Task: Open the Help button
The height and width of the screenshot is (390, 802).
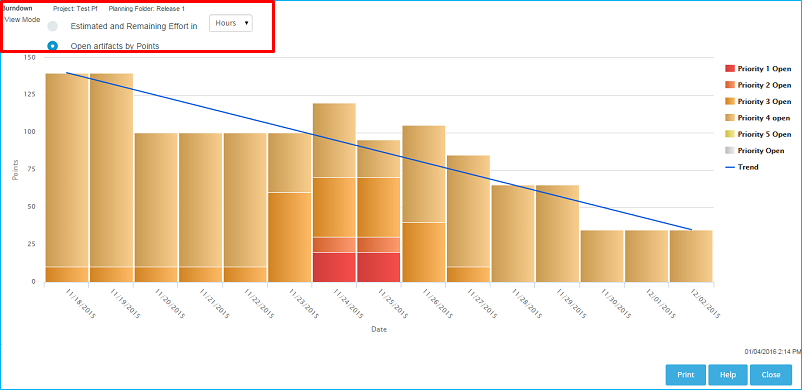Action: 728,375
